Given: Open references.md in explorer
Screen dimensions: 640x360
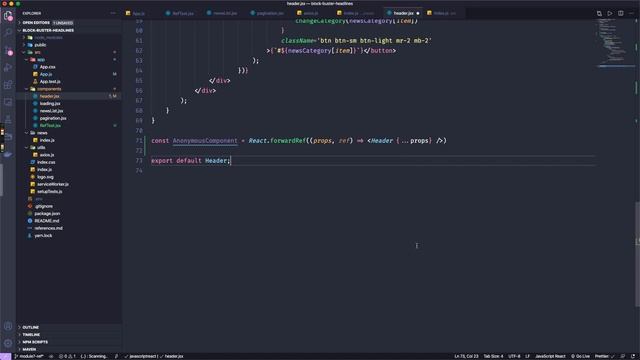Looking at the screenshot, I should tap(49, 228).
